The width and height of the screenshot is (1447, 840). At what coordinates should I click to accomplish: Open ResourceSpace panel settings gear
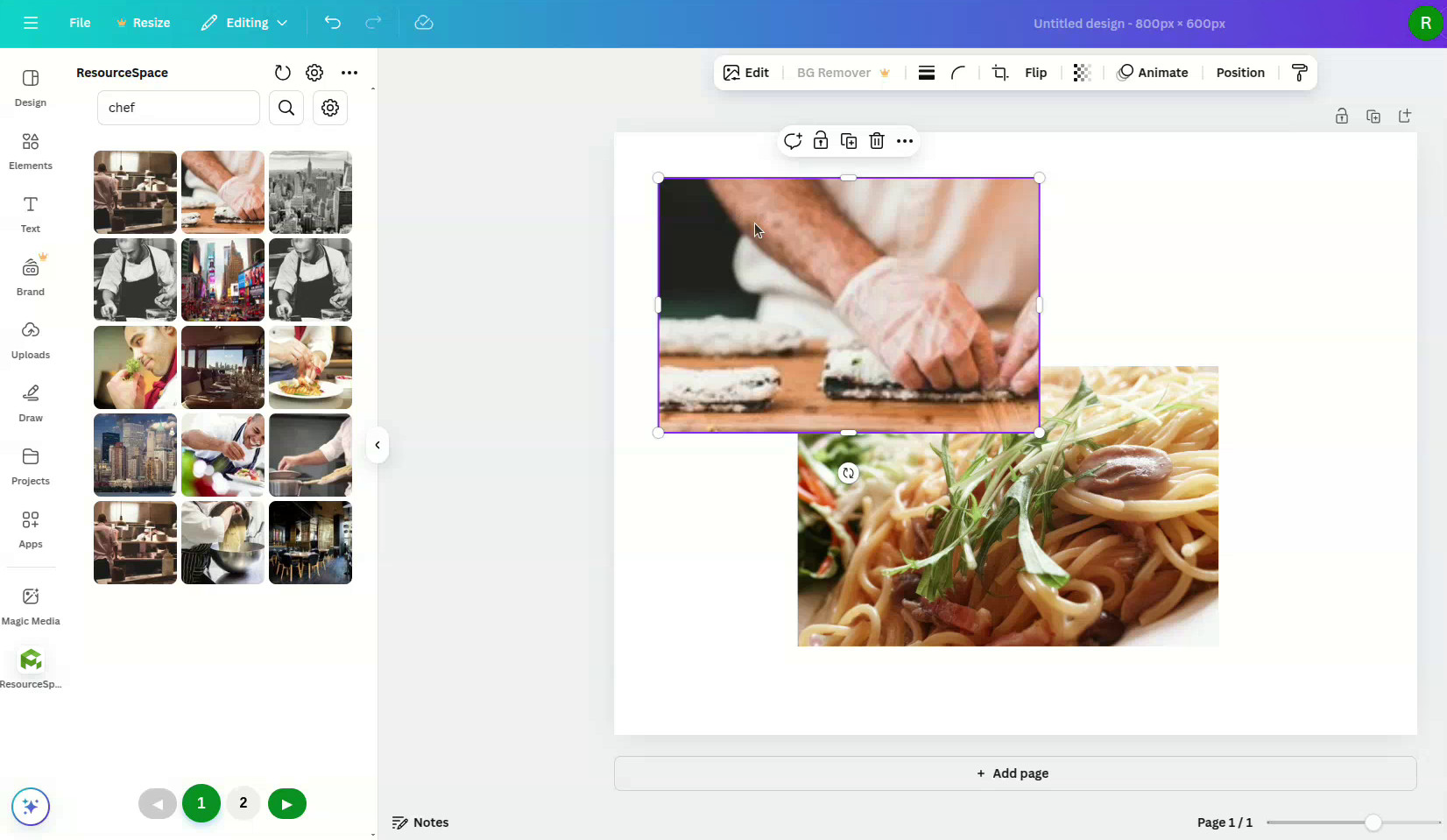(x=314, y=73)
